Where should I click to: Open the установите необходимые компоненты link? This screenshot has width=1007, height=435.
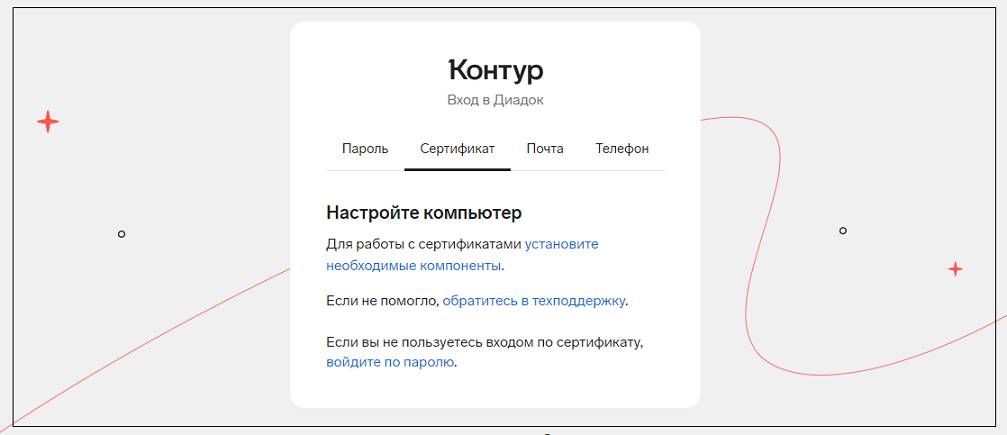click(x=462, y=254)
